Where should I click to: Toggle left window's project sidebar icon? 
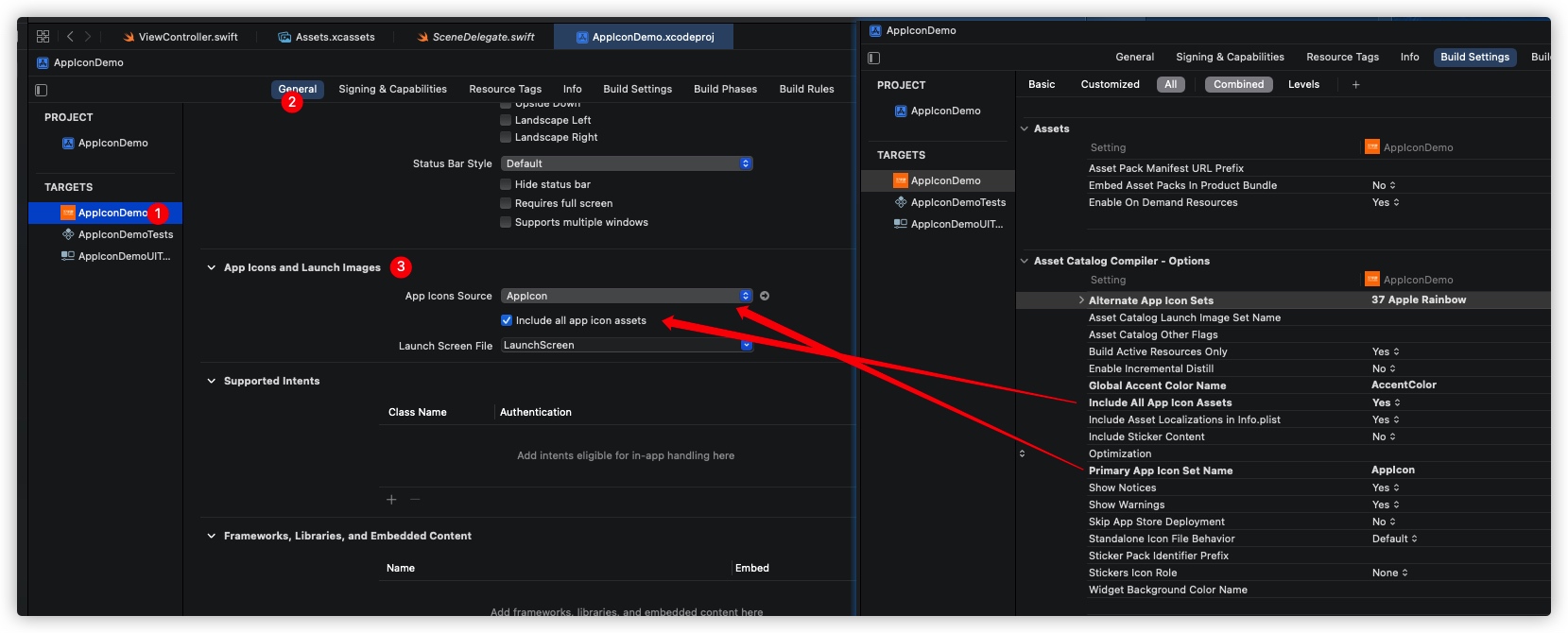point(41,90)
